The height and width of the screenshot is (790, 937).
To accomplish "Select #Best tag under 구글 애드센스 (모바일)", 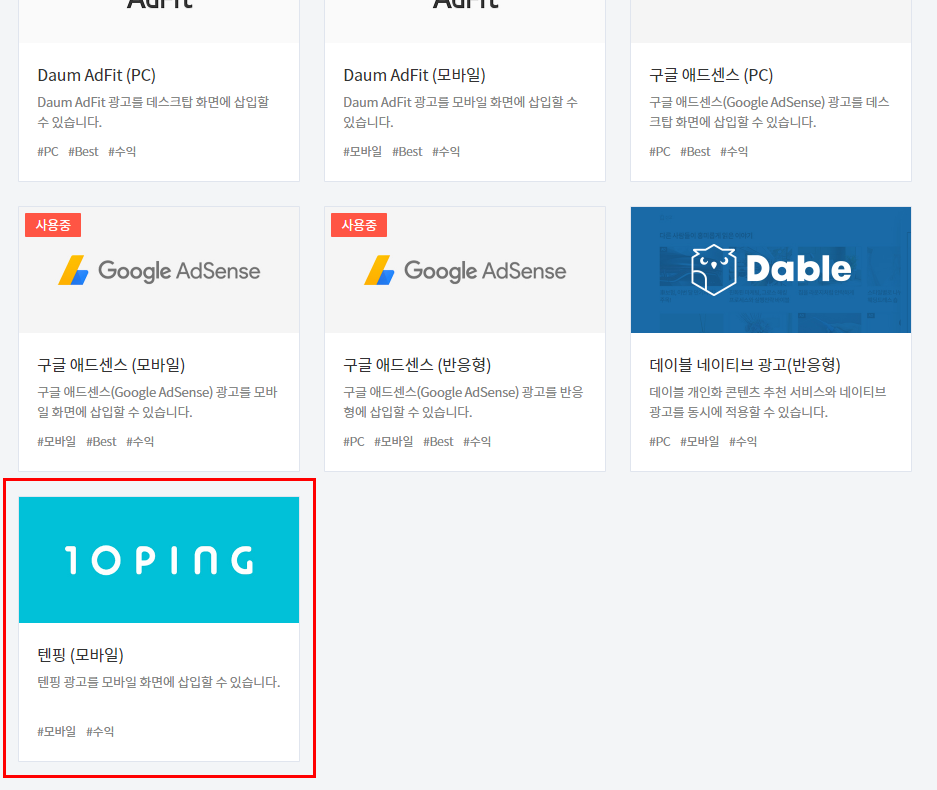I will (101, 442).
